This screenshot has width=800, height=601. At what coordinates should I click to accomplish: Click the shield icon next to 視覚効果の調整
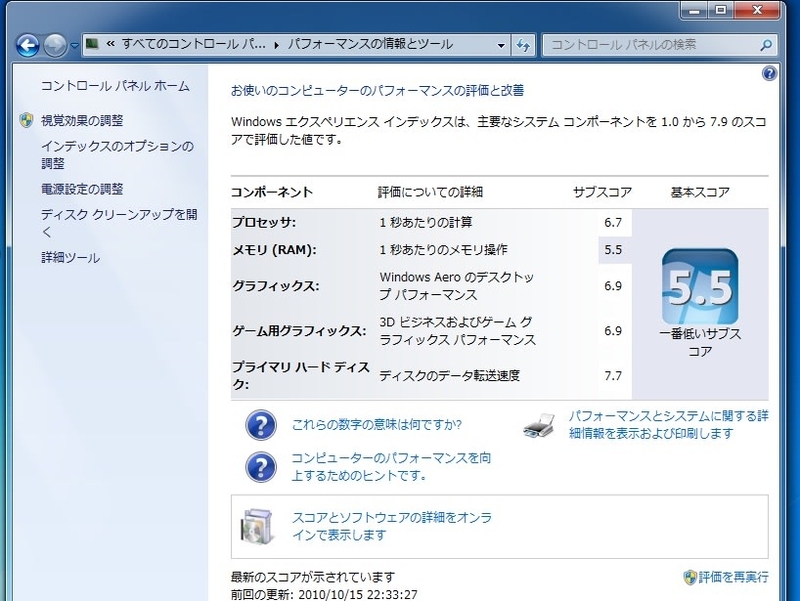[27, 120]
